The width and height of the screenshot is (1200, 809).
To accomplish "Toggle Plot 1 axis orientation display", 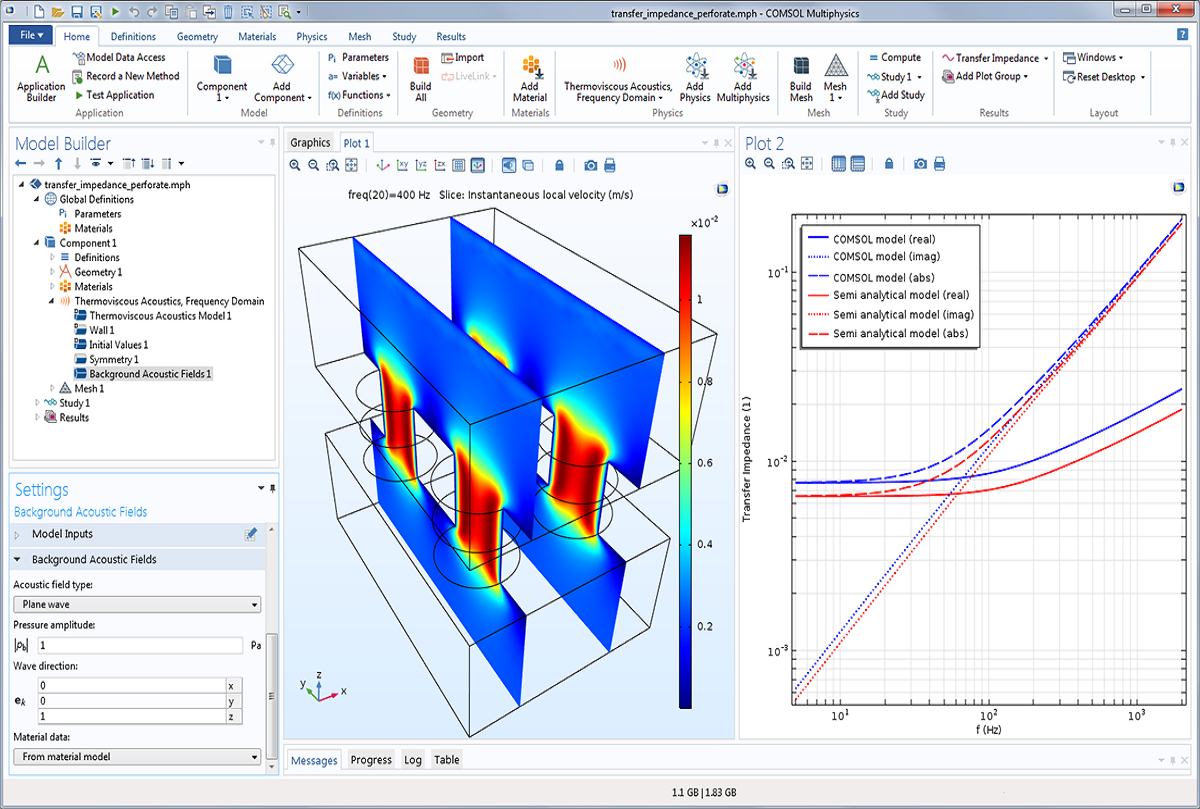I will [478, 165].
